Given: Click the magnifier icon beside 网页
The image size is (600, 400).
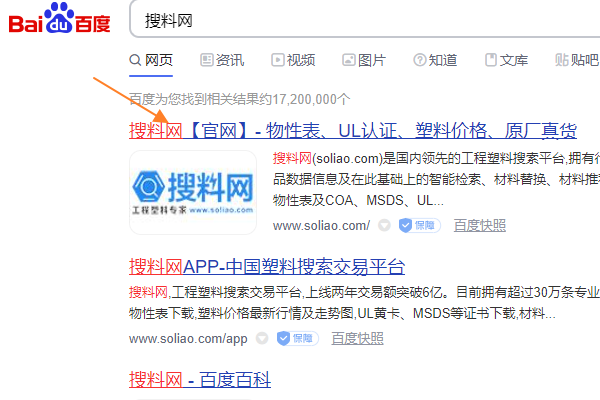Looking at the screenshot, I should click(135, 60).
